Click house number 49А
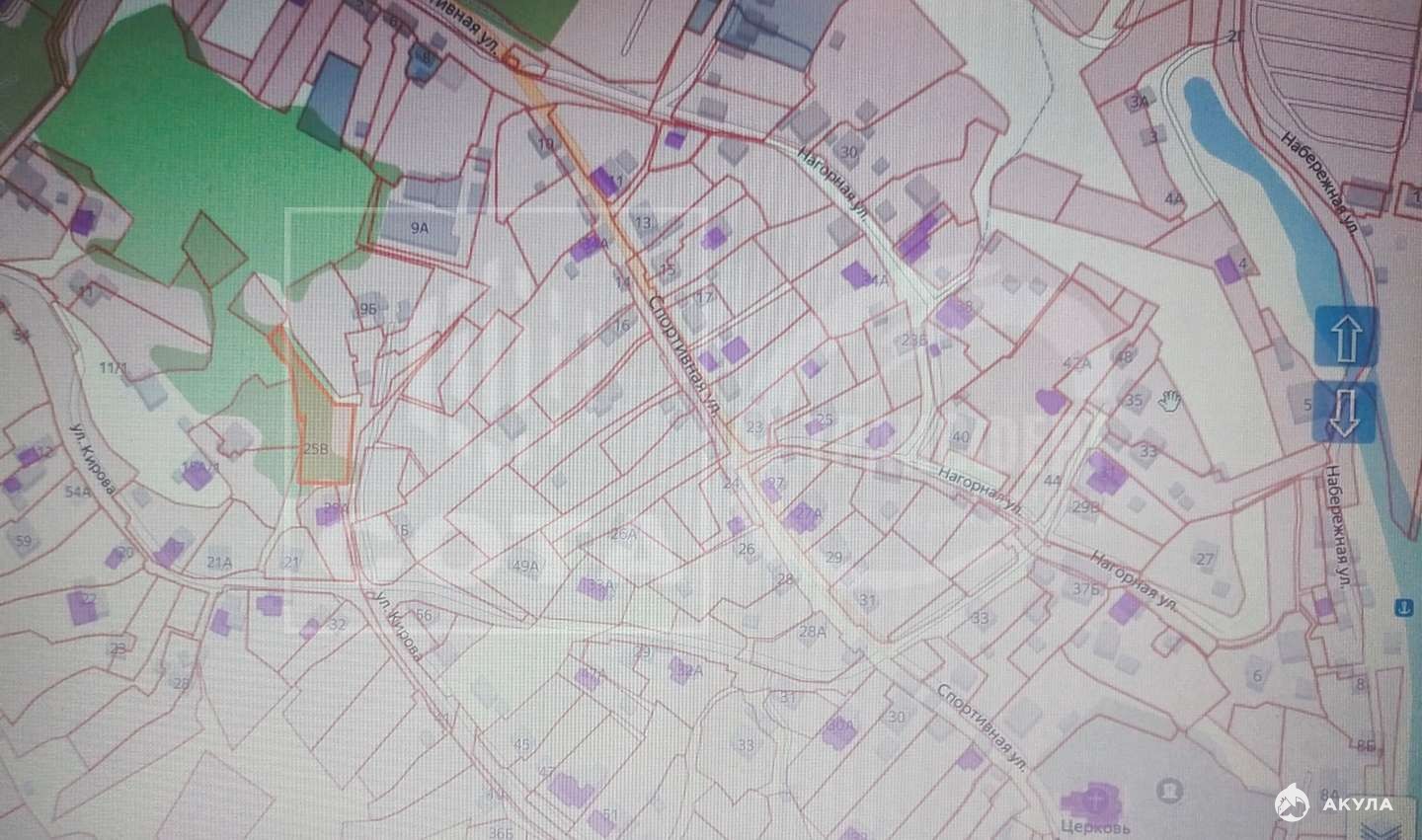This screenshot has height=840, width=1422. (x=526, y=566)
